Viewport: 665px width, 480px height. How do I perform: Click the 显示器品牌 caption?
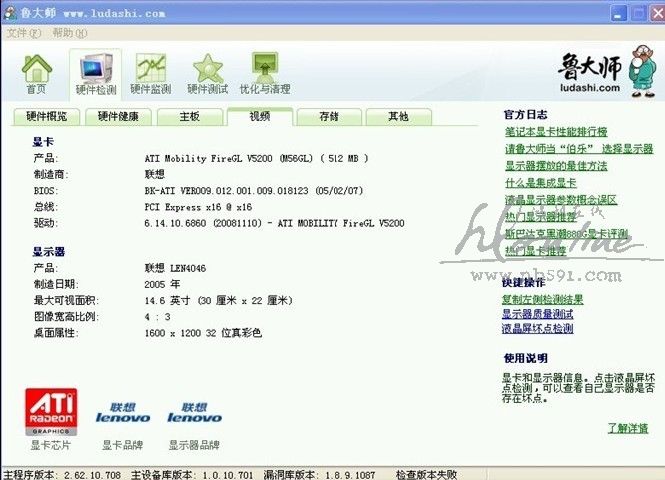194,445
